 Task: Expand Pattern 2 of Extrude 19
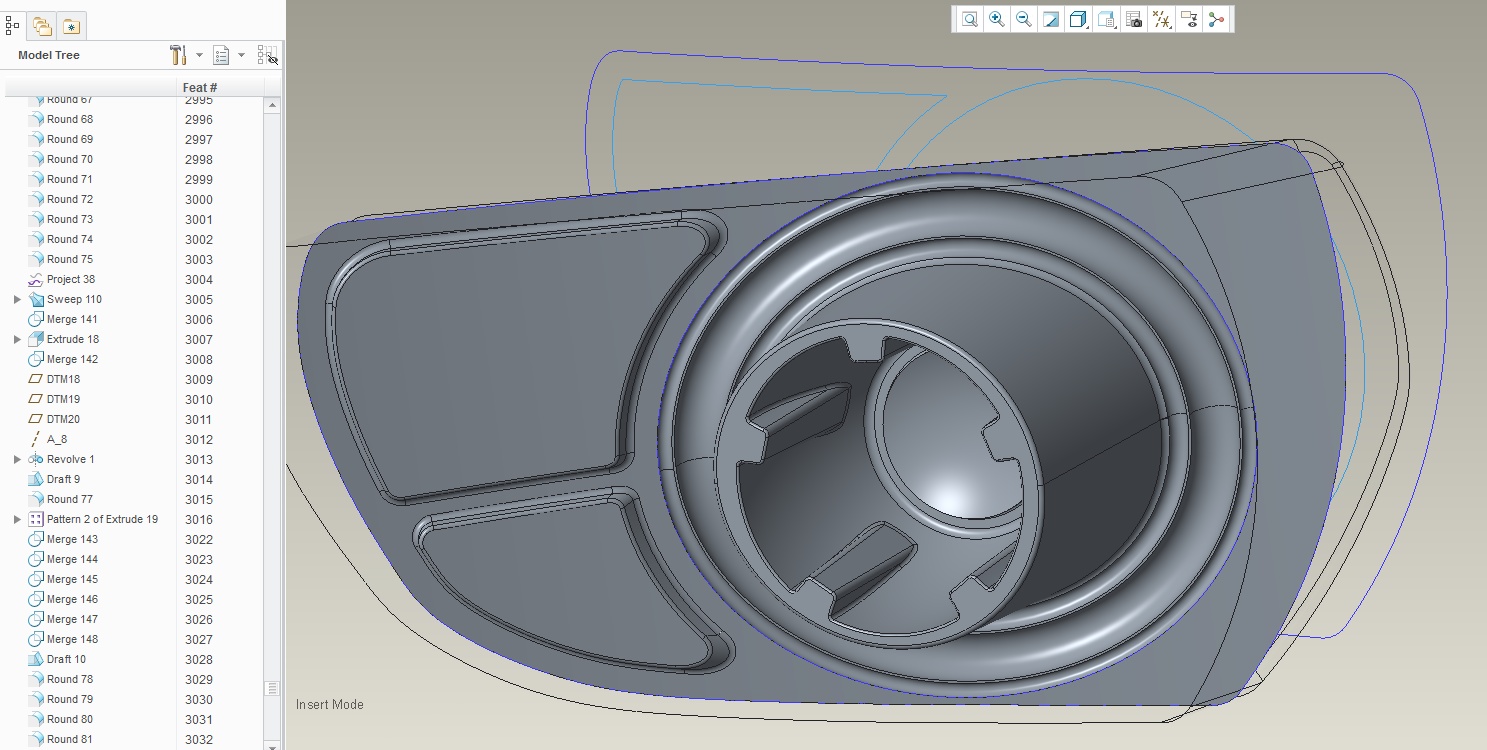pyautogui.click(x=17, y=519)
